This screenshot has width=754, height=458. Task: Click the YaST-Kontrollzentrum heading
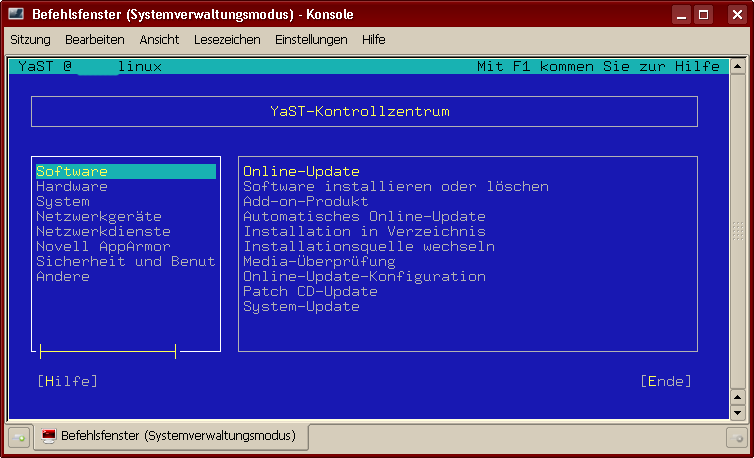[x=360, y=112]
